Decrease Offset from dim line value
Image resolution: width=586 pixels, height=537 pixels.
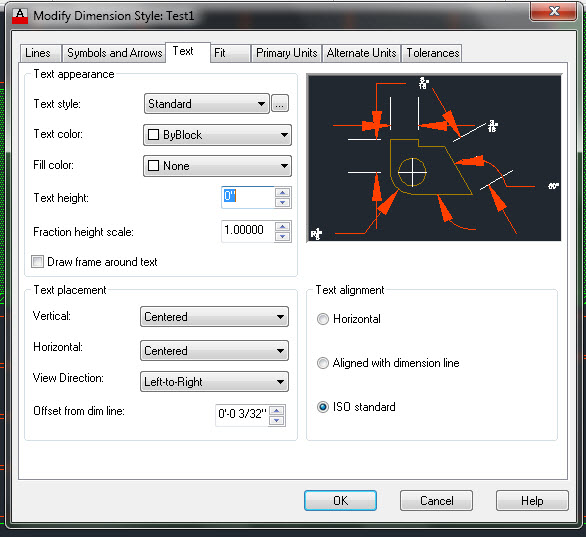[277, 420]
